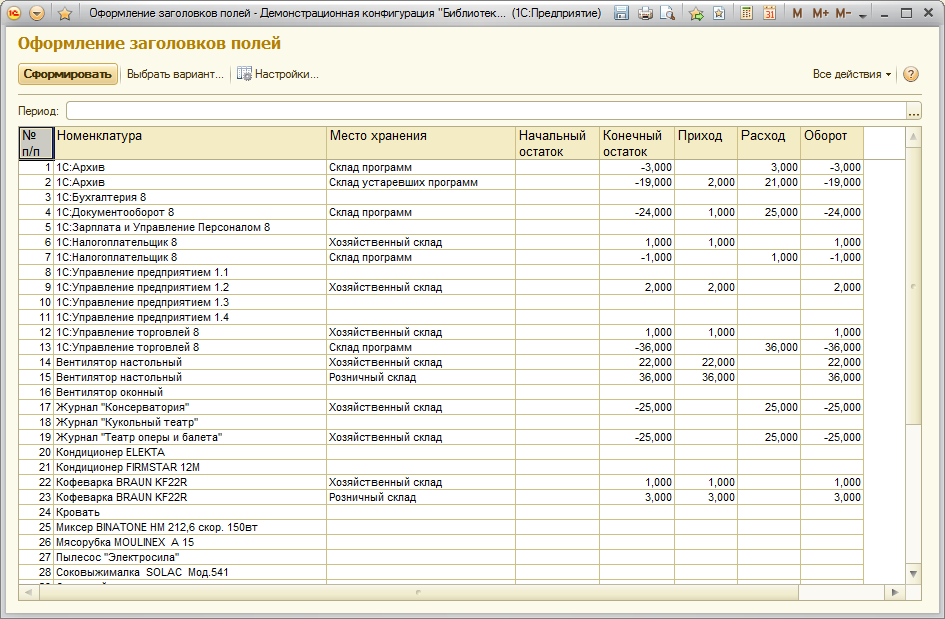
Task: Add current page to favorites icon
Action: [x=696, y=13]
